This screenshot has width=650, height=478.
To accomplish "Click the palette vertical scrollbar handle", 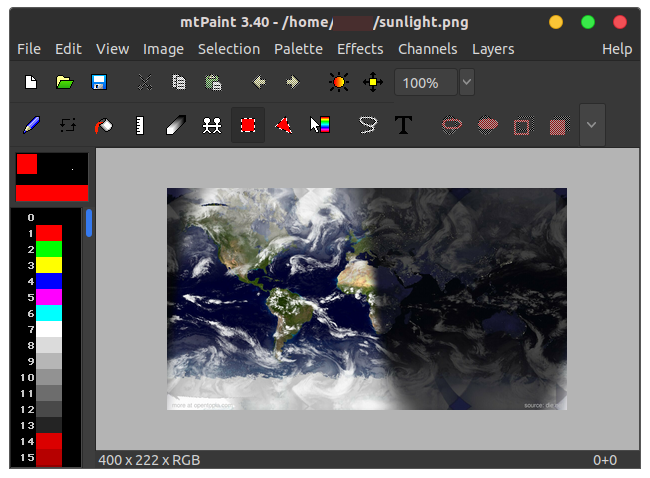I will (x=89, y=223).
